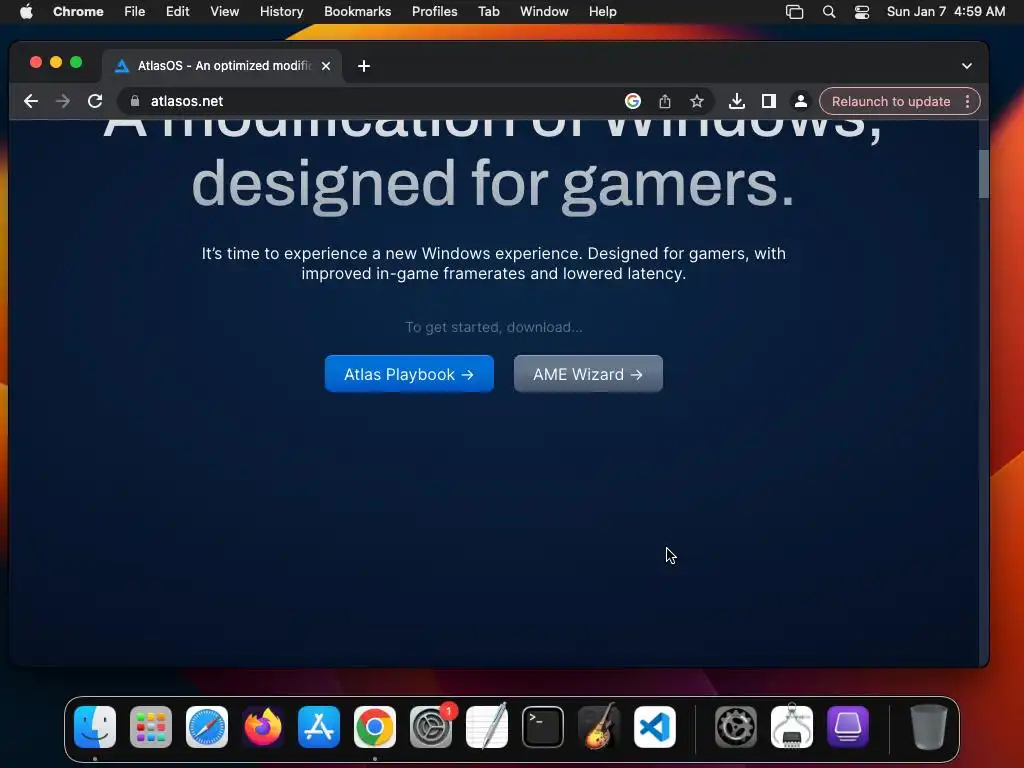1024x768 pixels.
Task: Open the Chrome app menu
Action: 78,11
